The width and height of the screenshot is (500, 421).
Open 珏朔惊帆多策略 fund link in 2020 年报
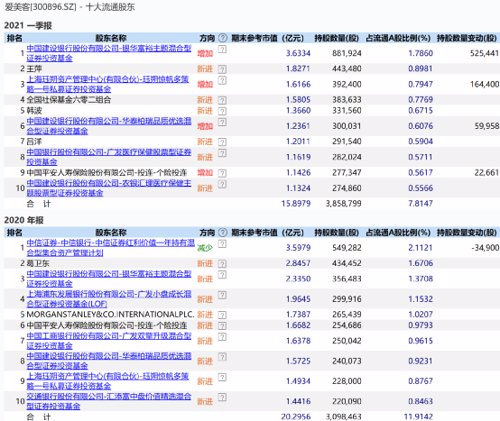click(x=108, y=381)
